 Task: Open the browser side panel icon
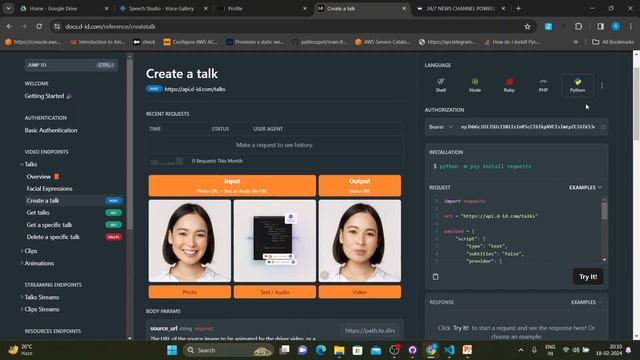click(600, 27)
